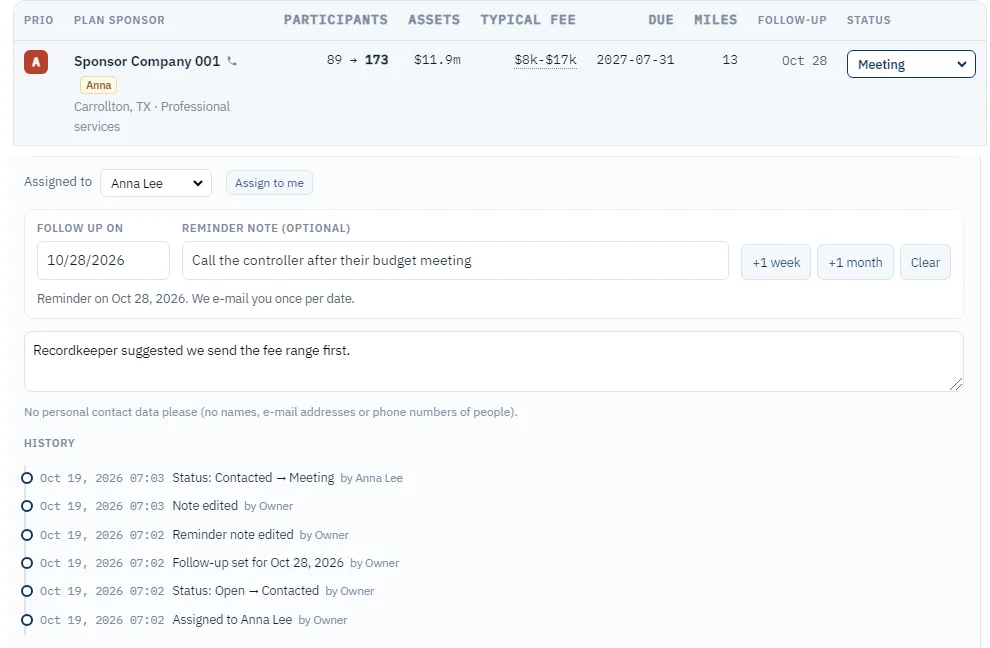Open the Assigned to Anna Lee dropdown
990x648 pixels.
point(156,183)
